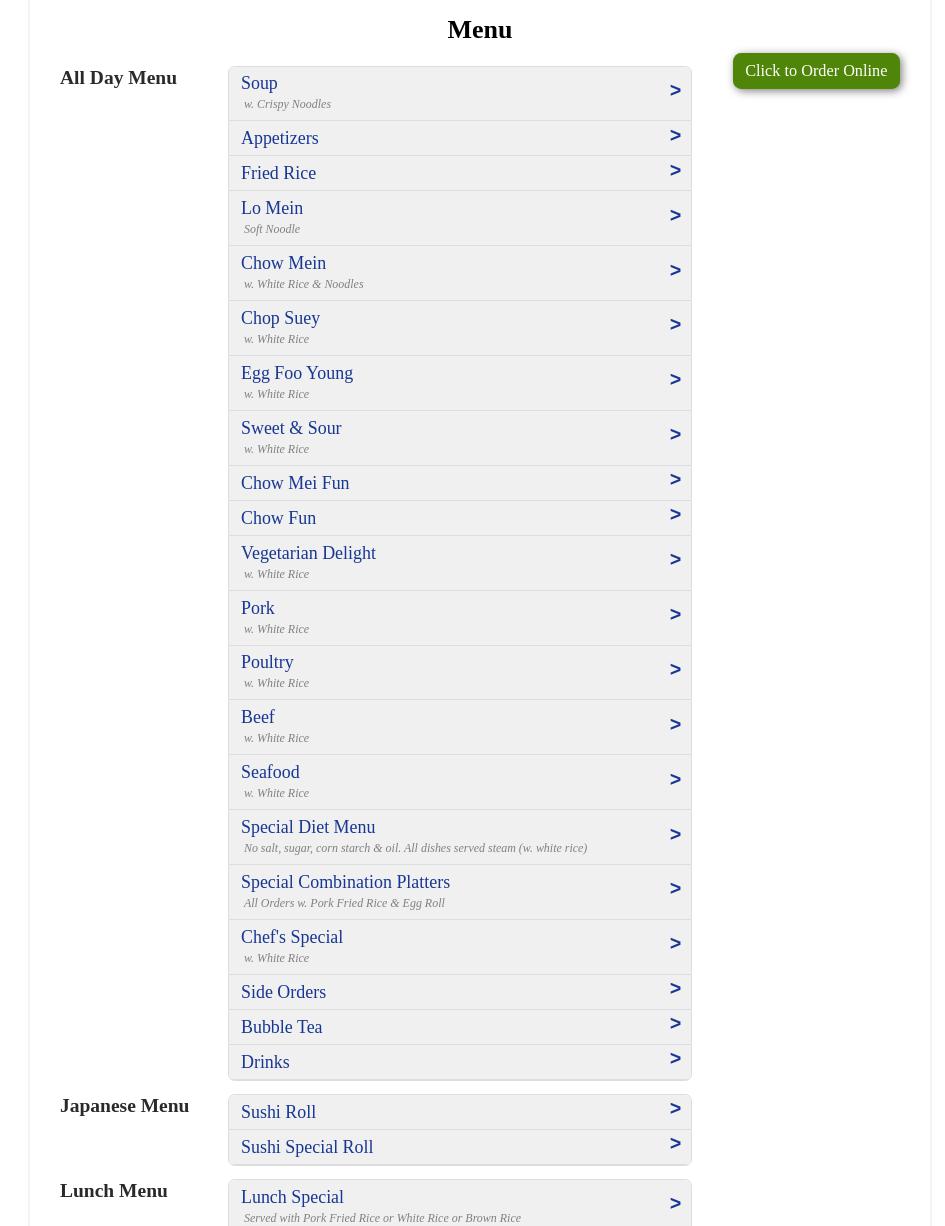
Task: Expand the Sushi Roll chevron
Action: click(675, 1109)
